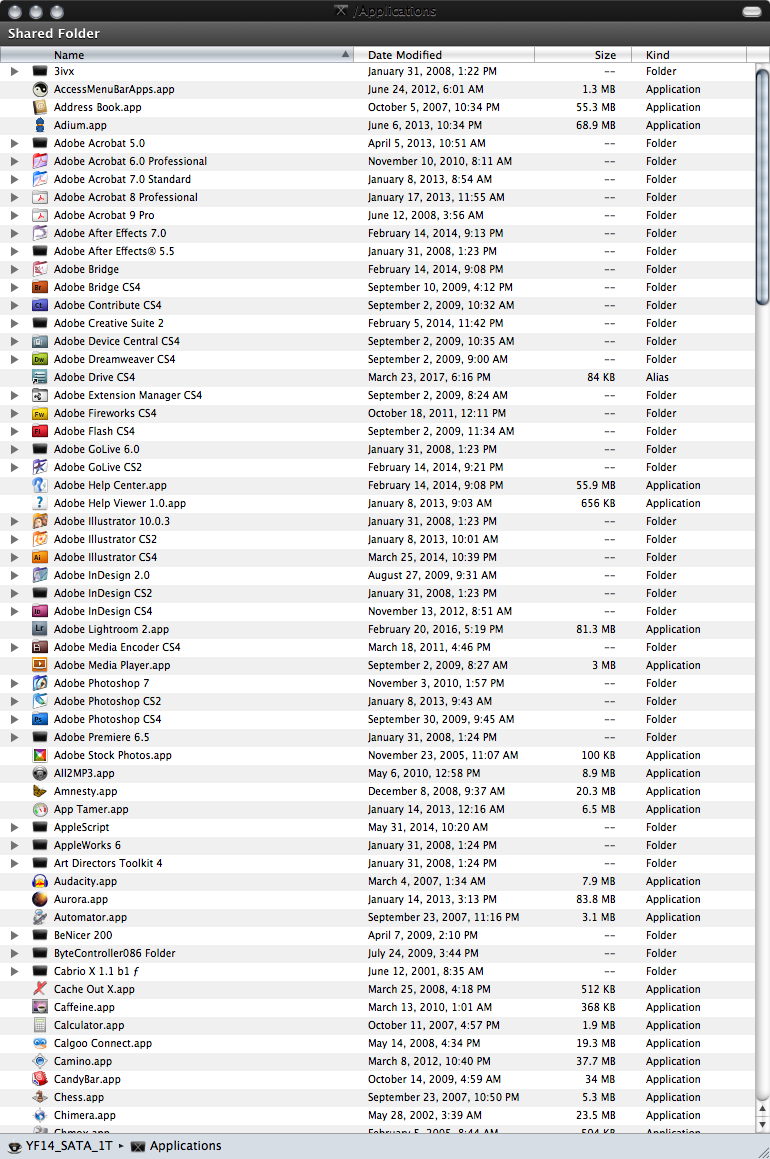Click the Adobe Fireworks CS4 icon
Viewport: 770px width, 1159px height.
click(x=40, y=413)
